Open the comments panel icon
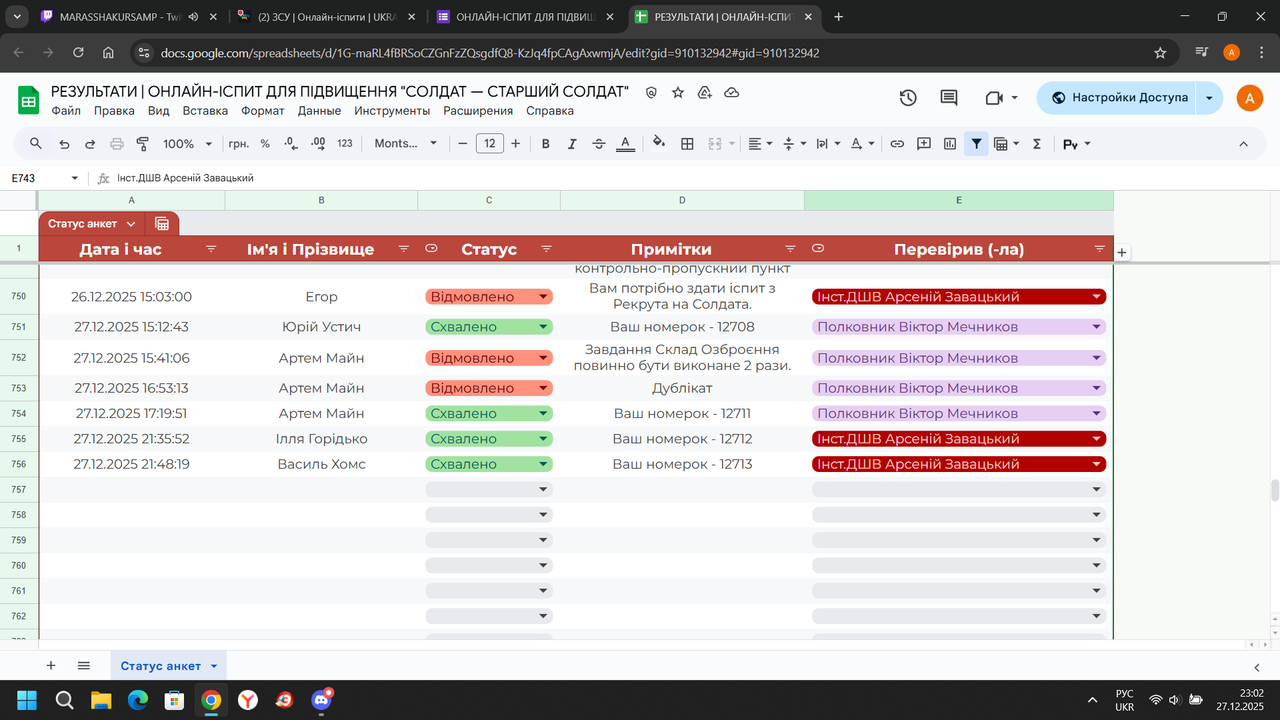The width and height of the screenshot is (1280, 720). coord(949,98)
